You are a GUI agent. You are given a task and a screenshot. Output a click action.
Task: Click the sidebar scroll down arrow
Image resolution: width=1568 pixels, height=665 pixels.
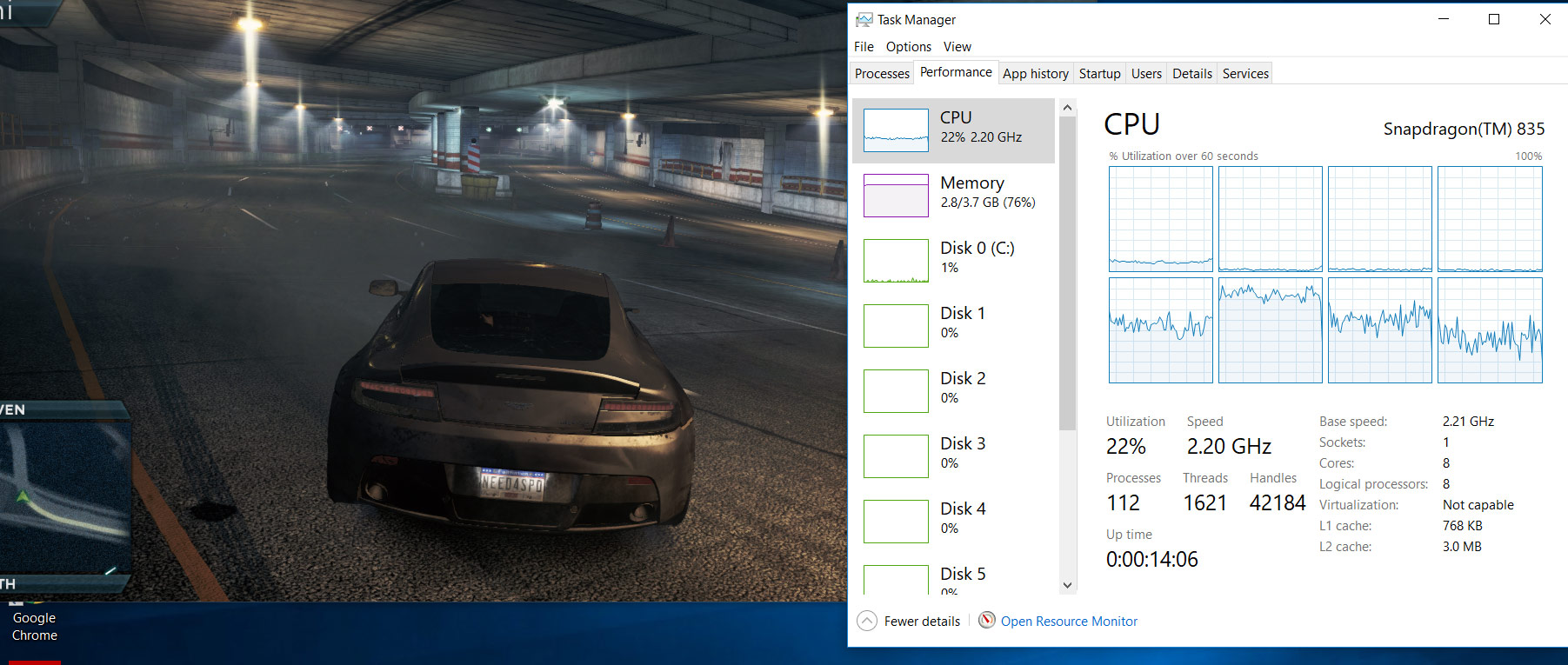click(1067, 585)
